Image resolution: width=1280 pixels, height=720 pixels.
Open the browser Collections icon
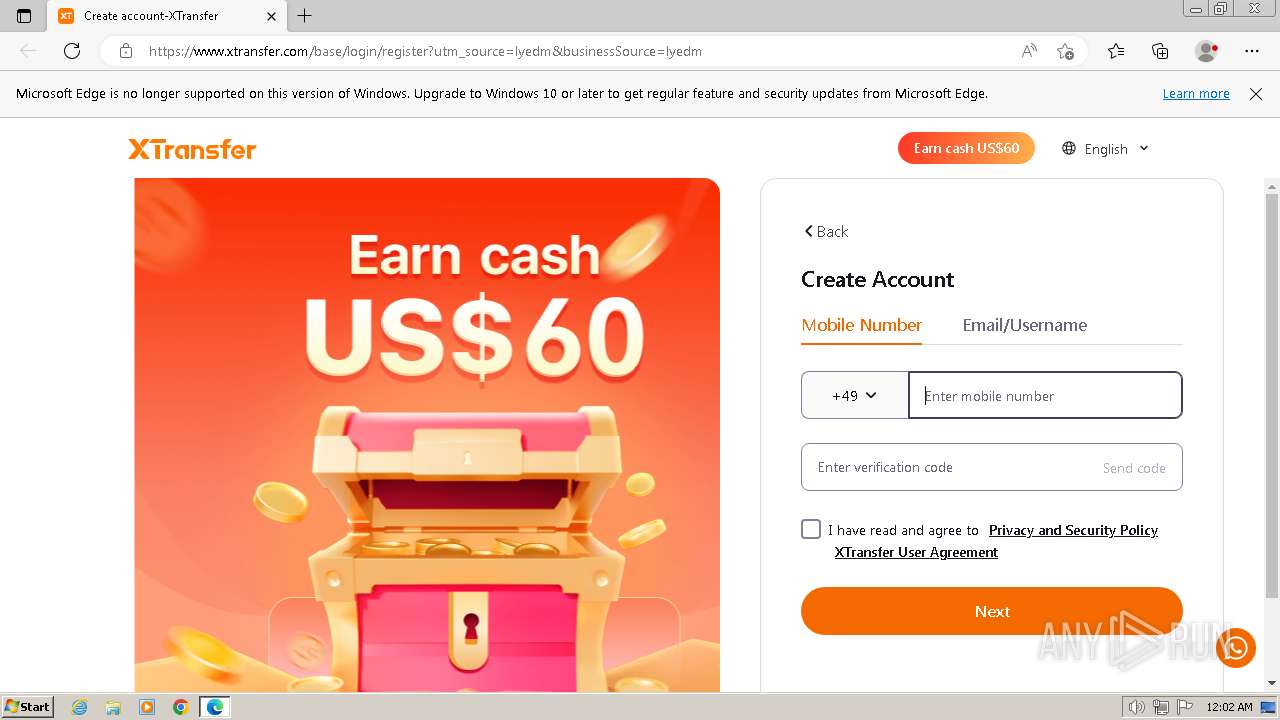tap(1160, 51)
